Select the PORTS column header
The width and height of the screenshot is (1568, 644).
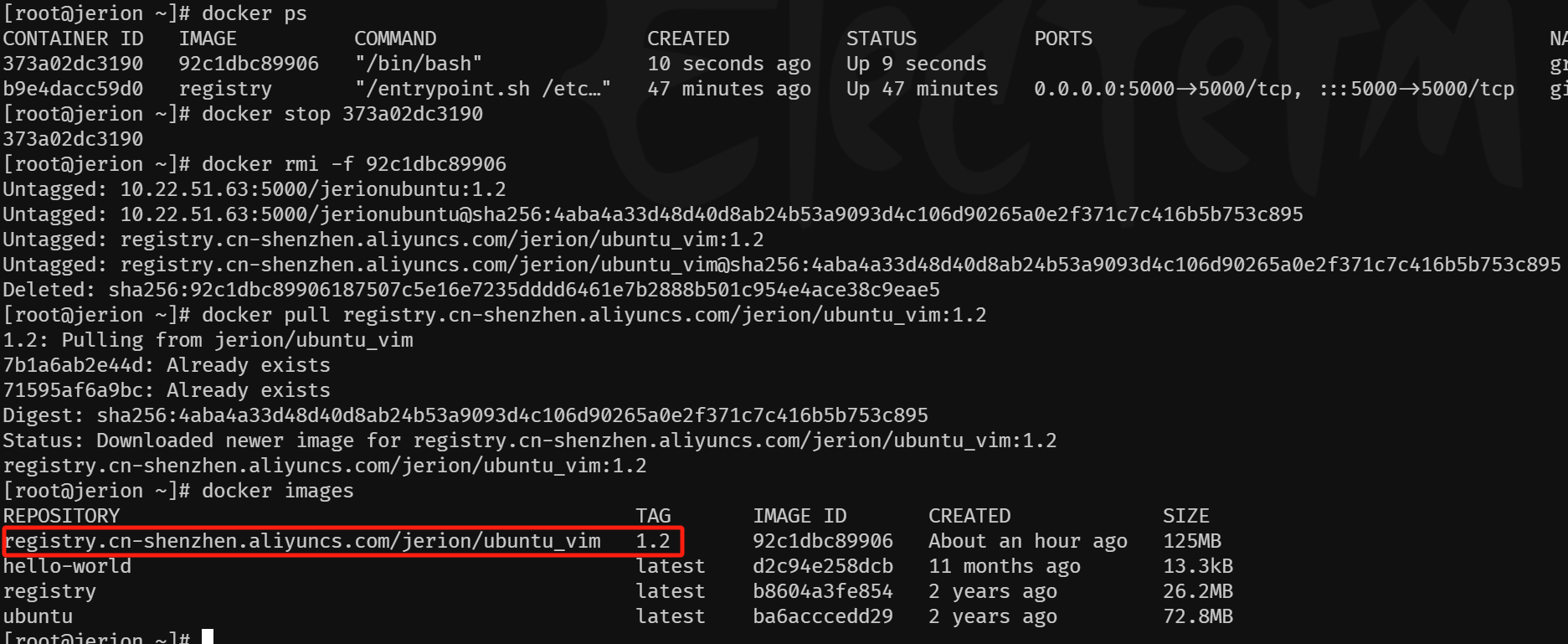pyautogui.click(x=1063, y=39)
